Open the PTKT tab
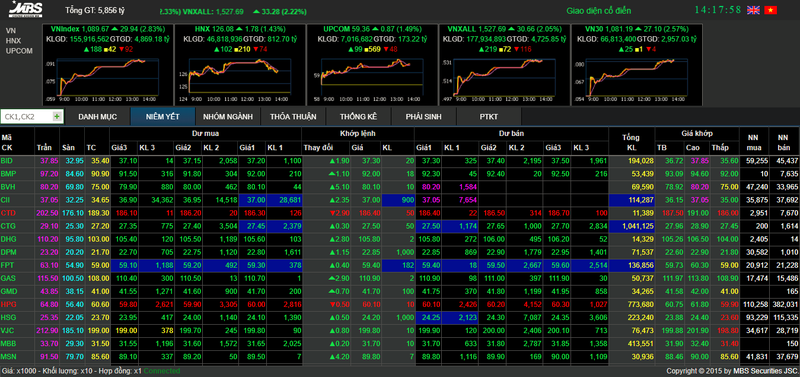The height and width of the screenshot is (377, 800). pos(489,116)
